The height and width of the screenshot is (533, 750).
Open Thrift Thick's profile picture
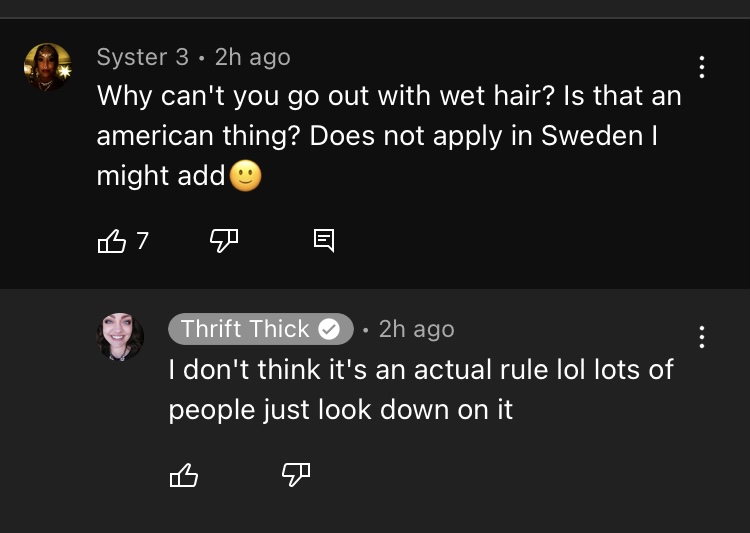pyautogui.click(x=120, y=336)
